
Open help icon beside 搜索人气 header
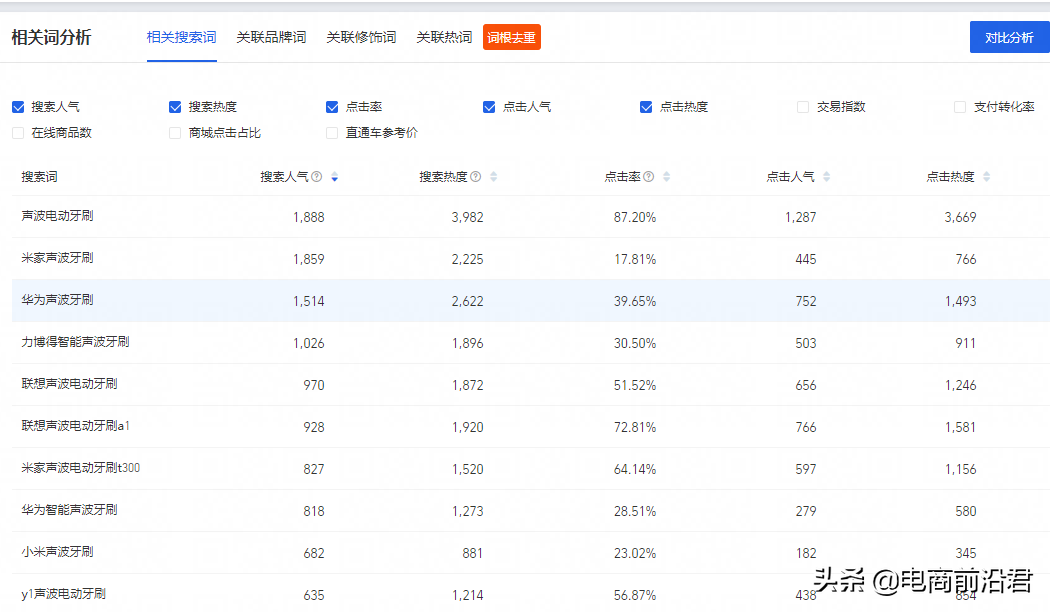(316, 177)
